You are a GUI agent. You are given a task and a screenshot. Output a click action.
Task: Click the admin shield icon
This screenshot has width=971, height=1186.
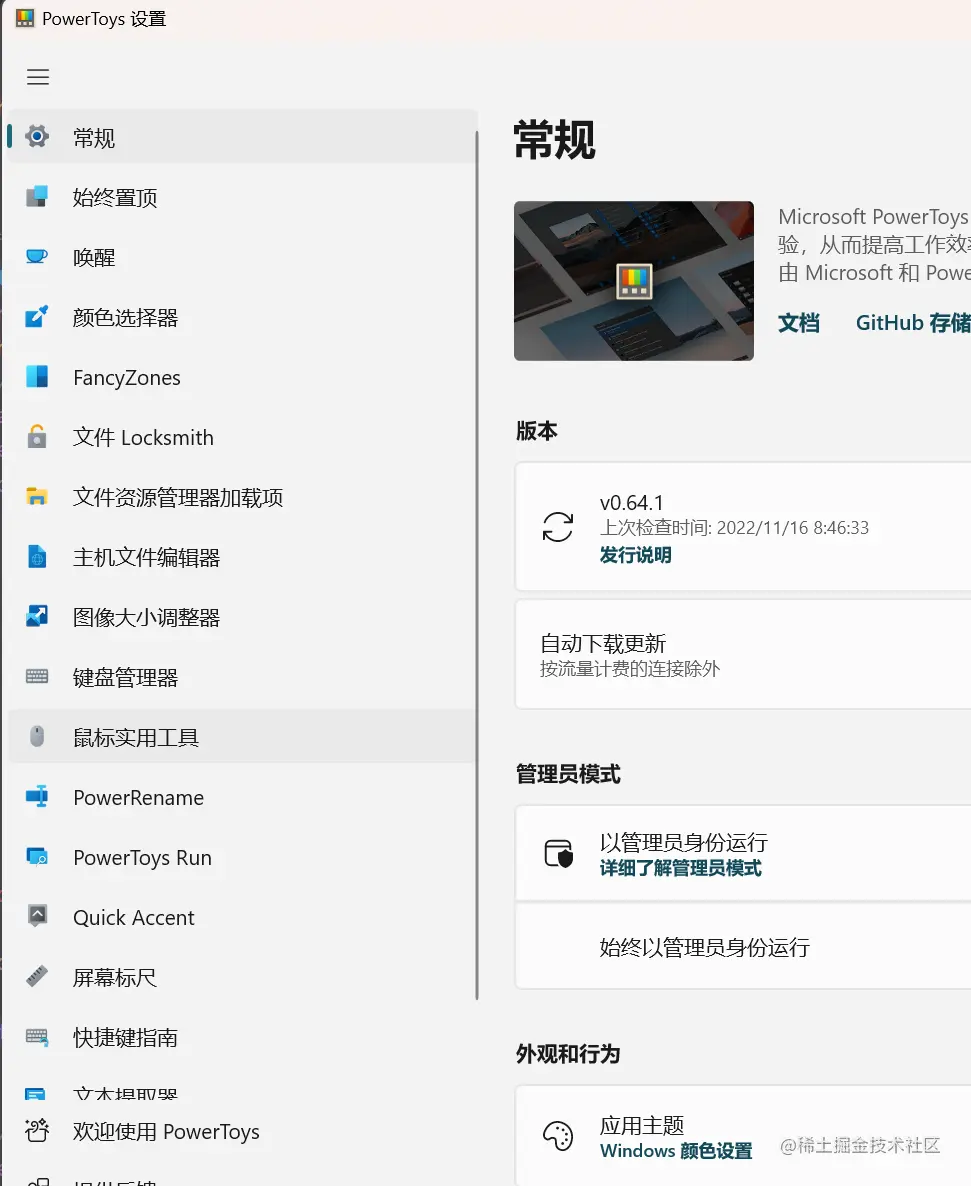coord(559,853)
